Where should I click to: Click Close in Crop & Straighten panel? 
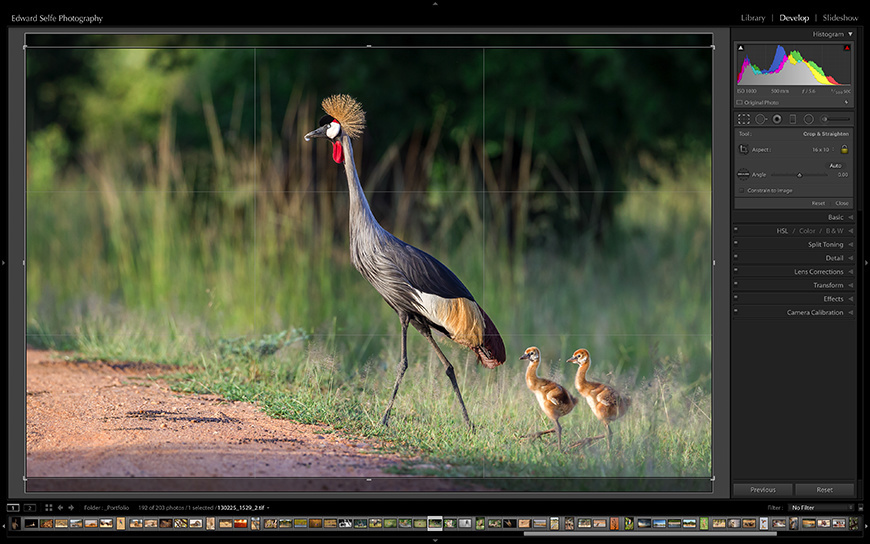(x=842, y=203)
